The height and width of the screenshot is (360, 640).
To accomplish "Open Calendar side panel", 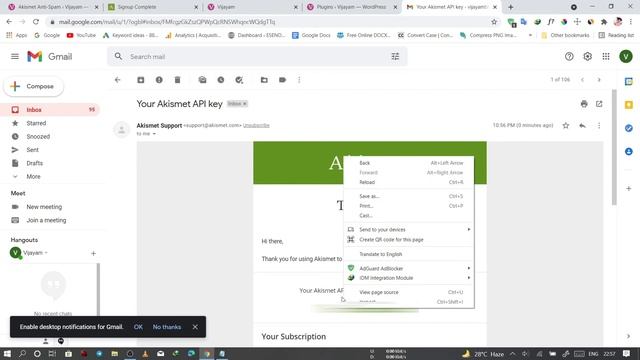I will click(629, 82).
